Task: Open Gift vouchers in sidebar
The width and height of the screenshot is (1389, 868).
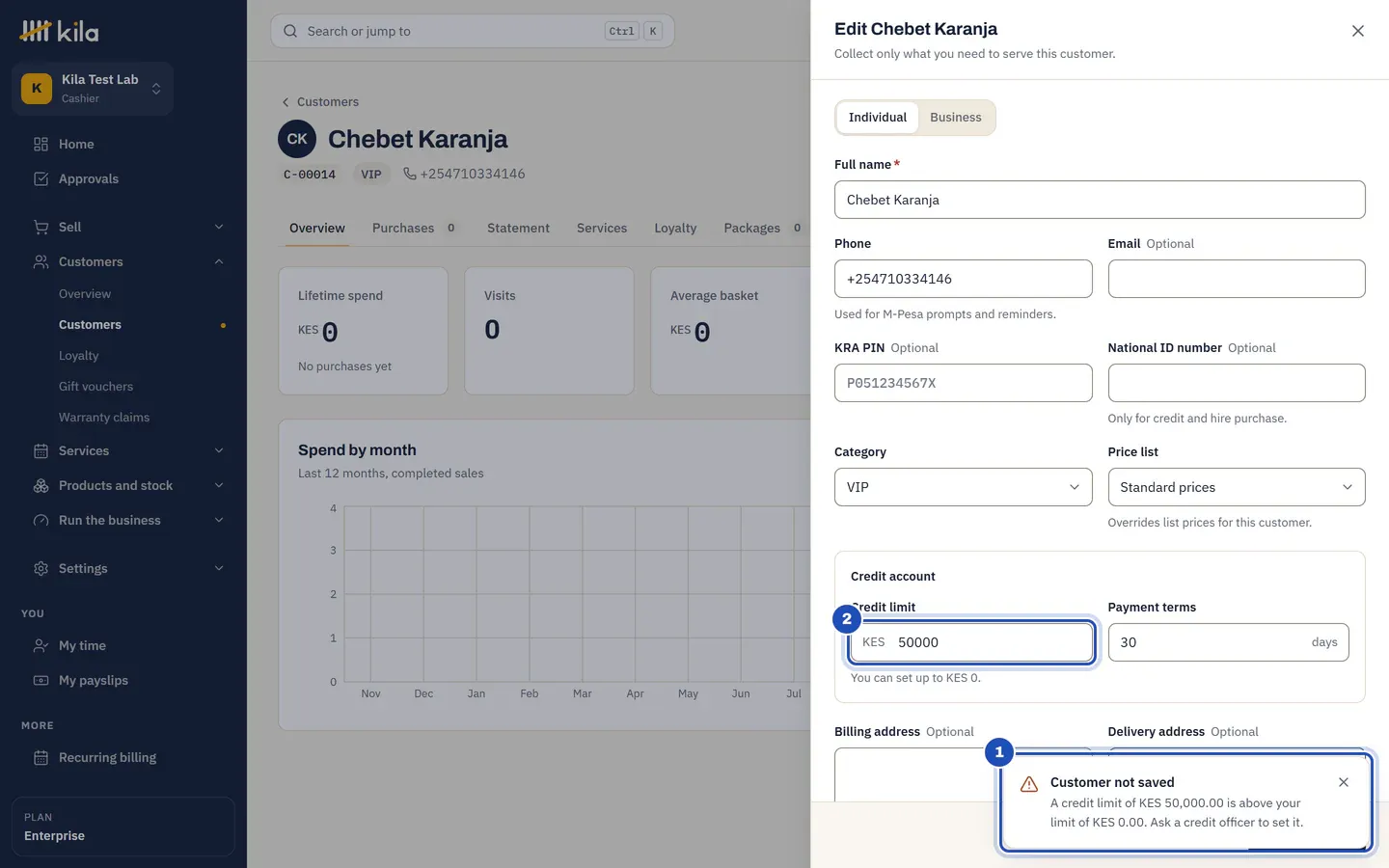Action: click(x=95, y=387)
